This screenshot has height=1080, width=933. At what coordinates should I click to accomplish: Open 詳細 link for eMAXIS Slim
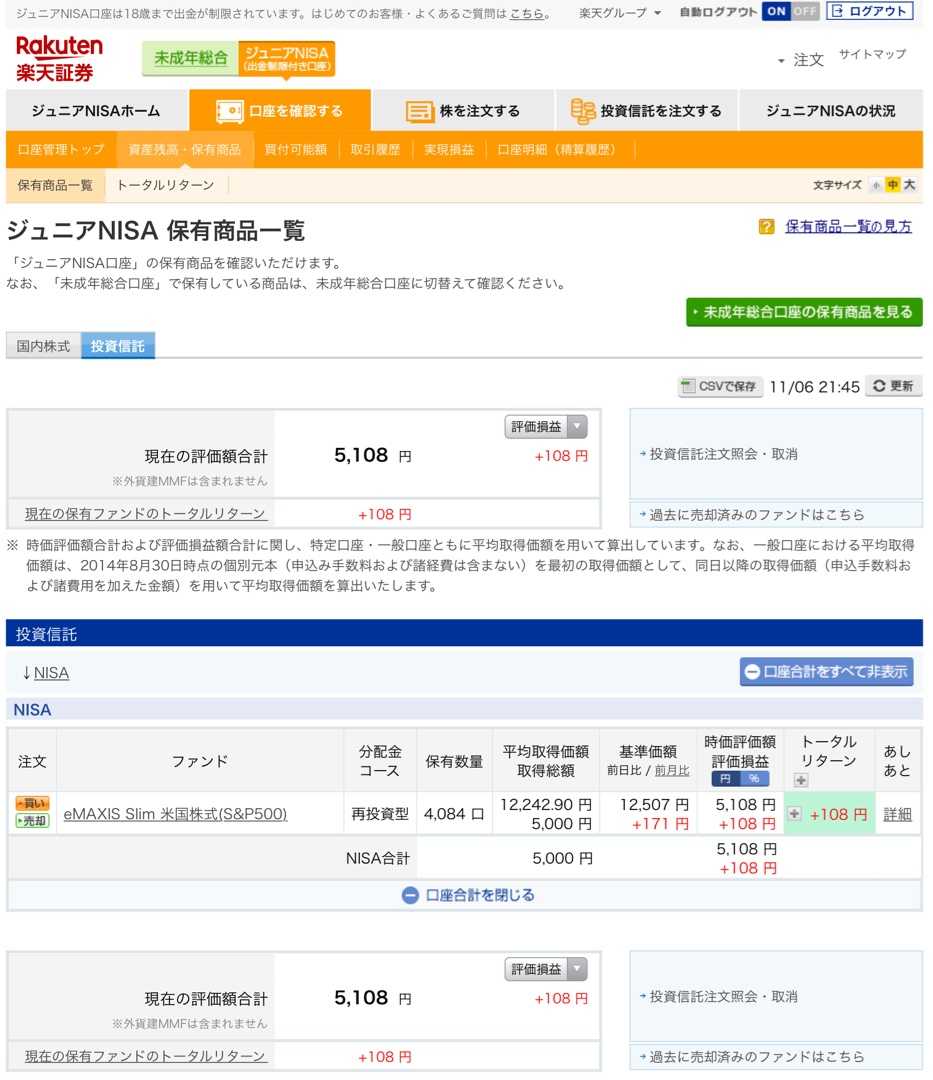point(897,814)
